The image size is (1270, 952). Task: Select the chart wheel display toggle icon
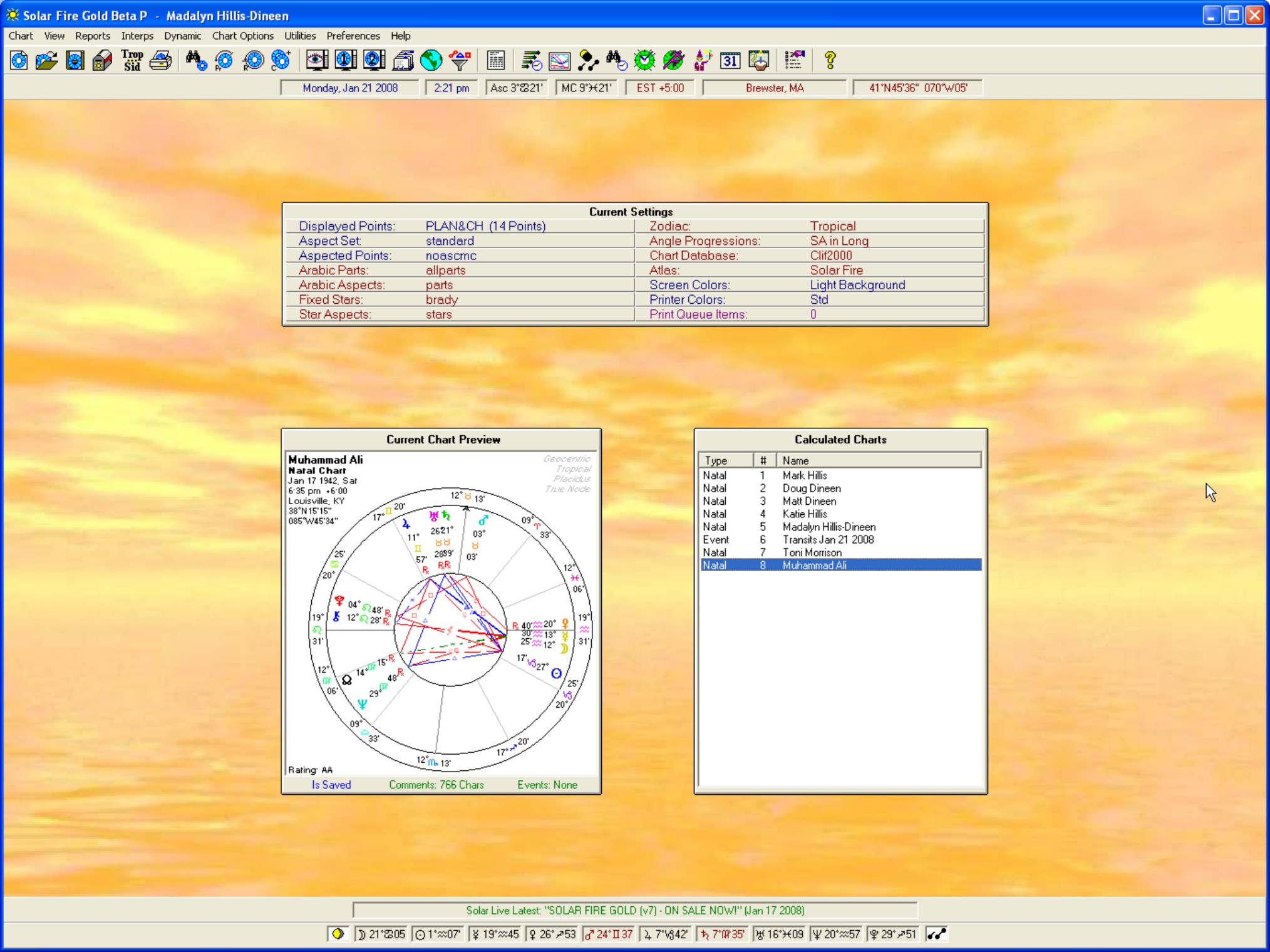pos(317,60)
